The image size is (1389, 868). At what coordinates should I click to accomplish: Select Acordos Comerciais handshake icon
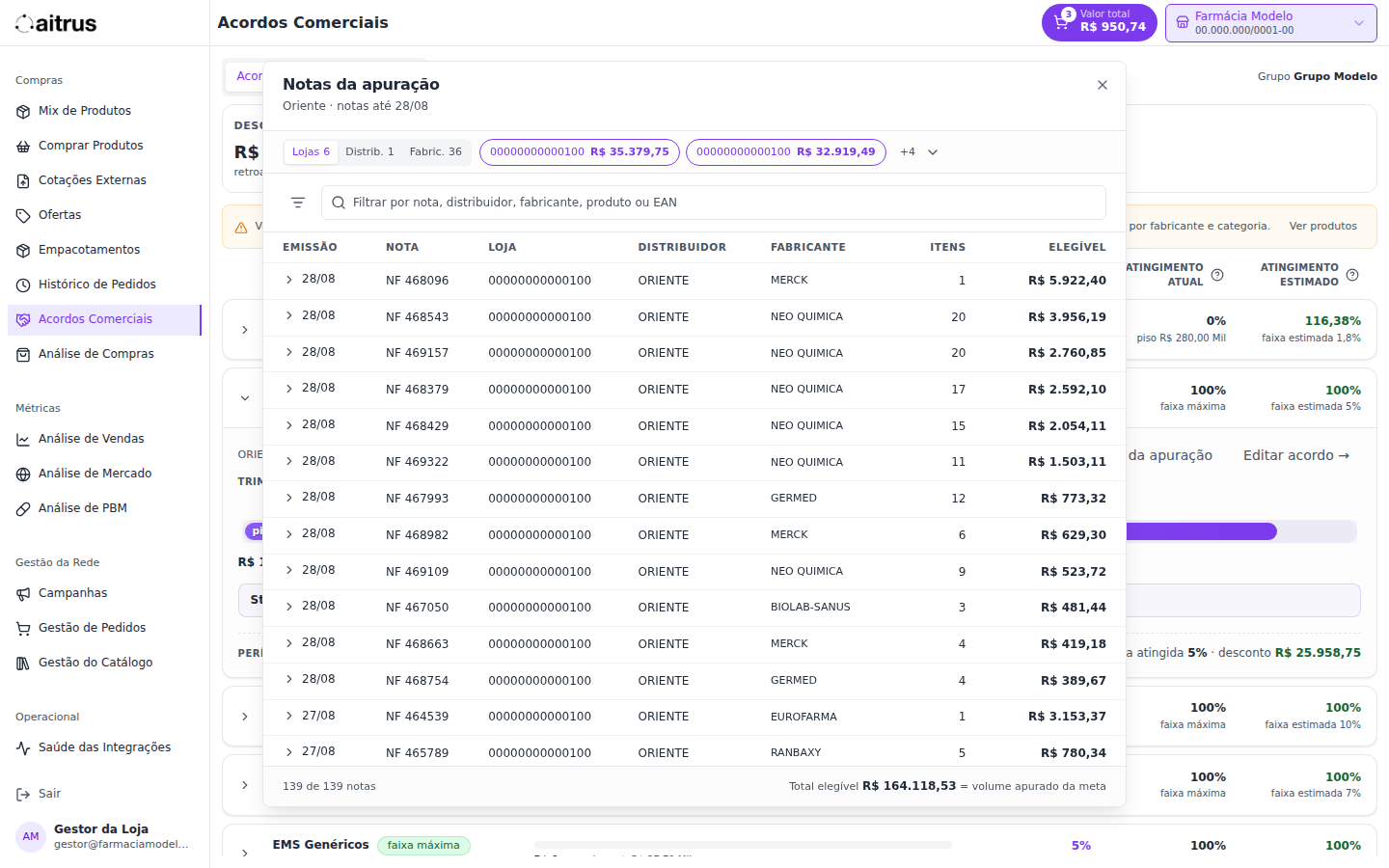23,319
